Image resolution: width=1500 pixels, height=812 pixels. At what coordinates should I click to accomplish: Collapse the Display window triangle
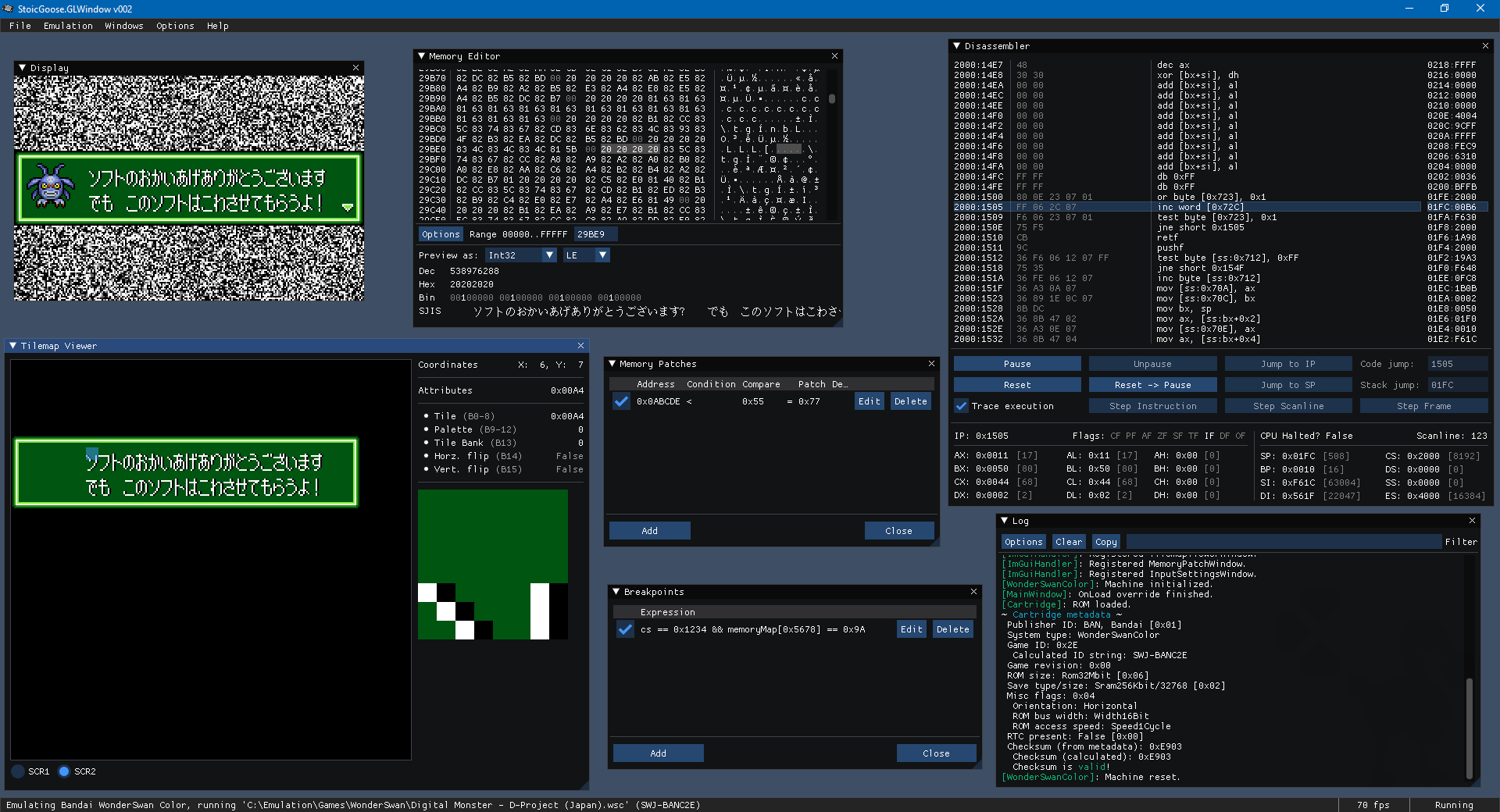coord(22,68)
